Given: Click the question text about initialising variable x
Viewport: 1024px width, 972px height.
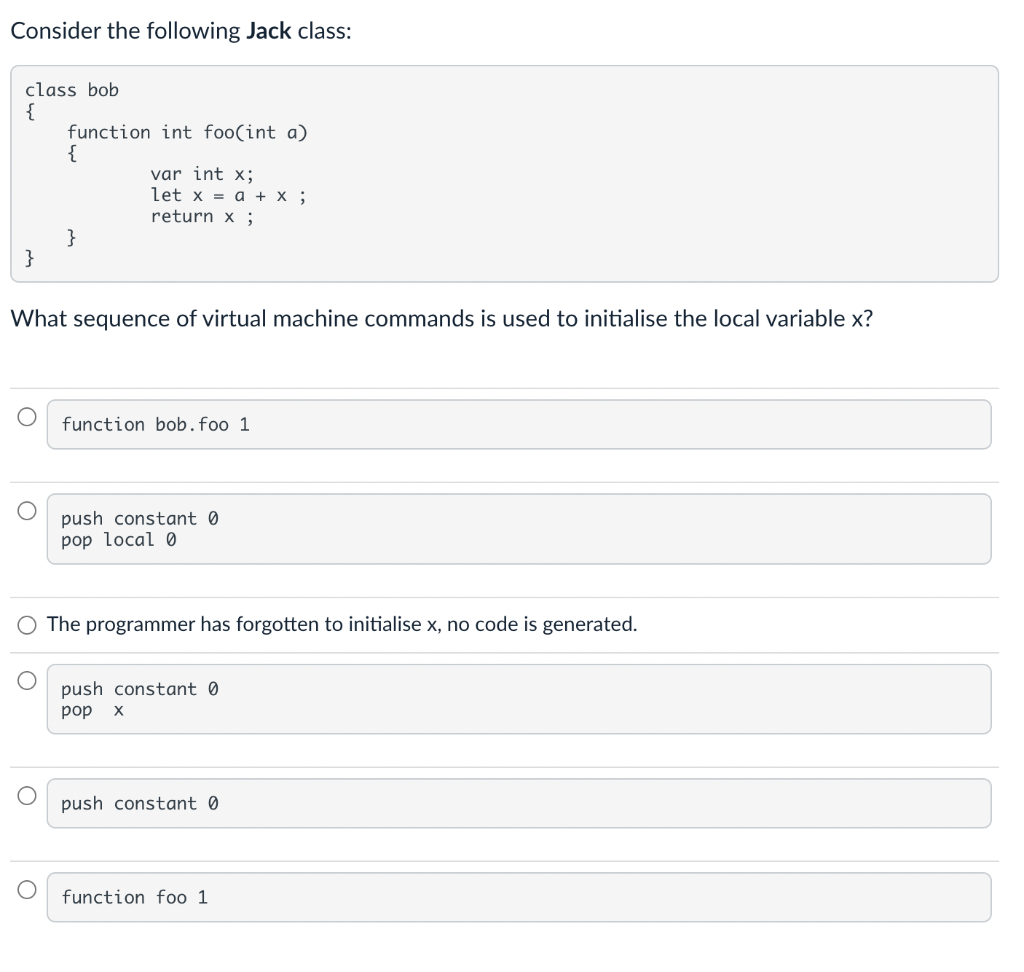Looking at the screenshot, I should (442, 319).
